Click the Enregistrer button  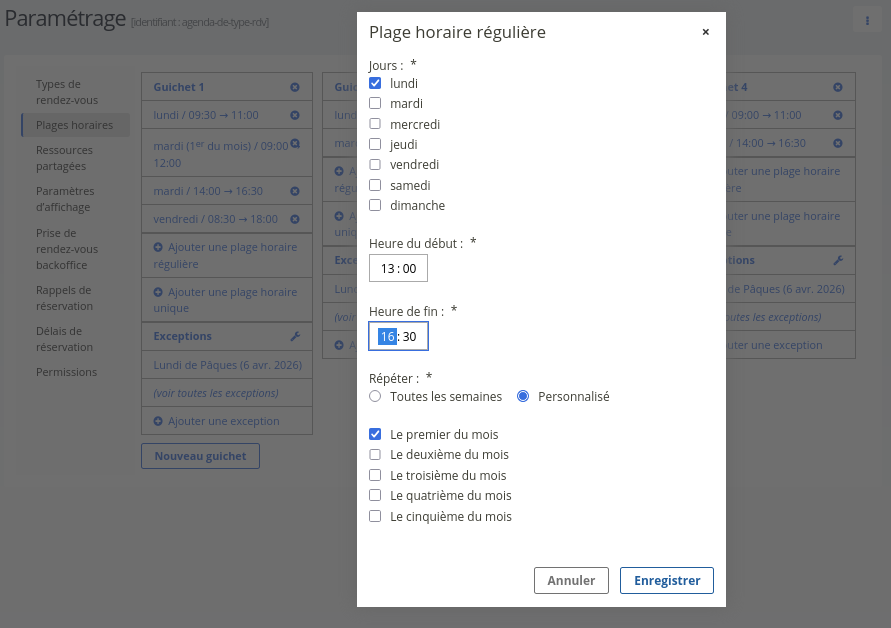(666, 581)
